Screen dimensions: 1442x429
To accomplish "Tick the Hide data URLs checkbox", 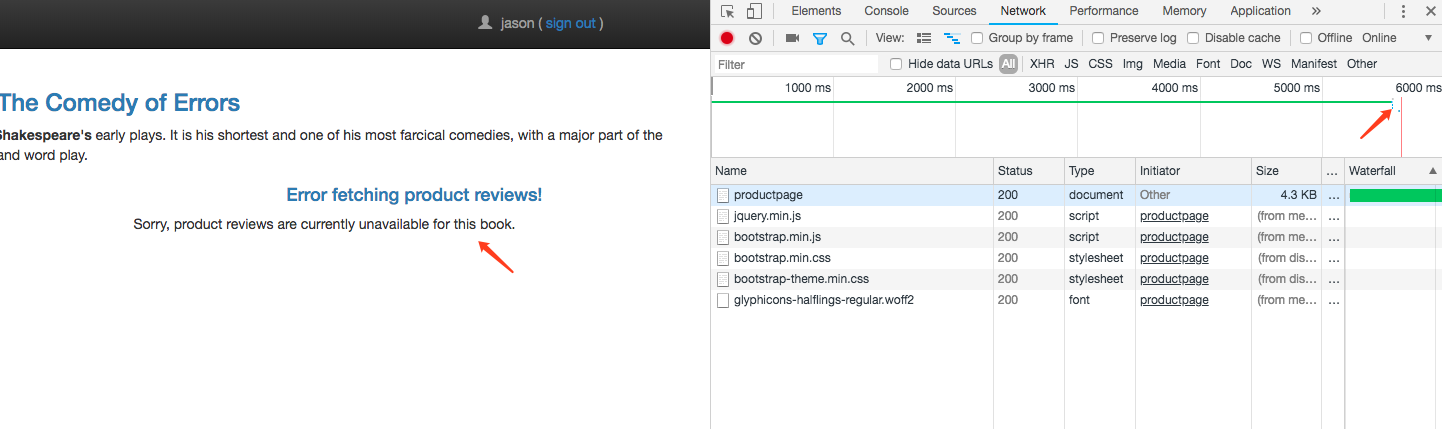I will [x=896, y=64].
